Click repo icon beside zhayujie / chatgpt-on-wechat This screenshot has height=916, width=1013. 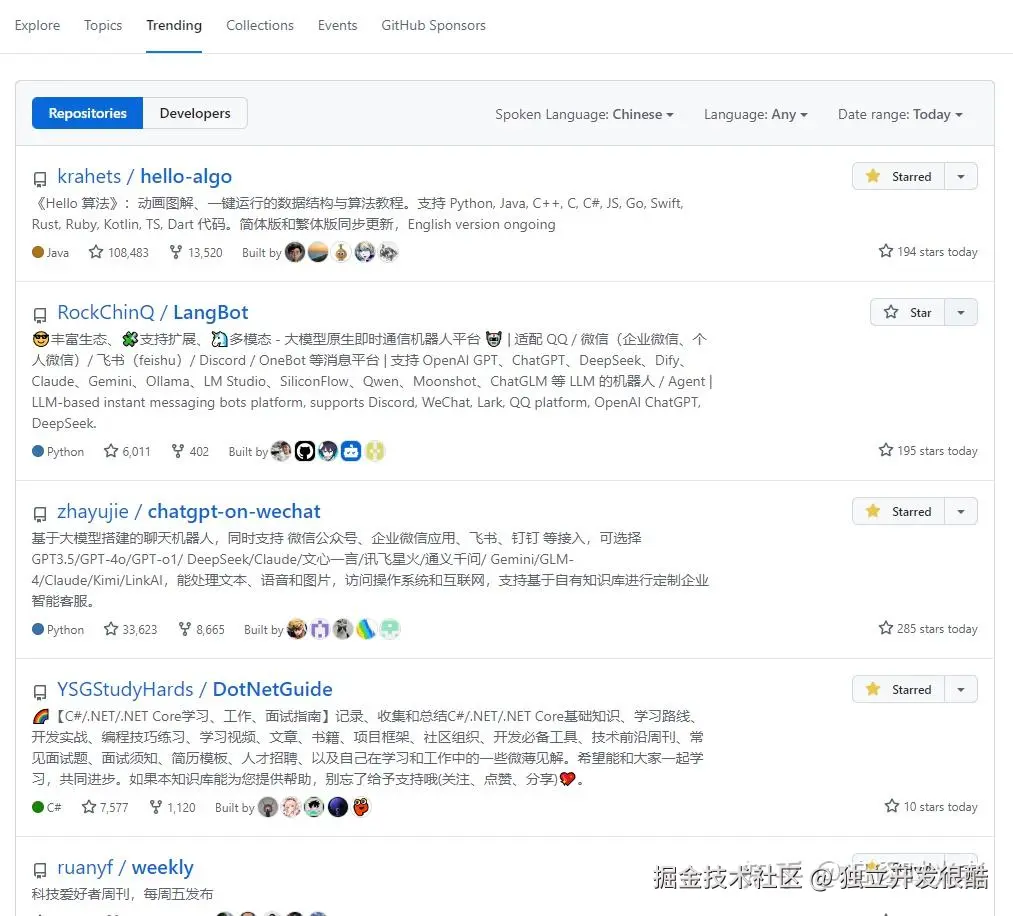(x=40, y=514)
